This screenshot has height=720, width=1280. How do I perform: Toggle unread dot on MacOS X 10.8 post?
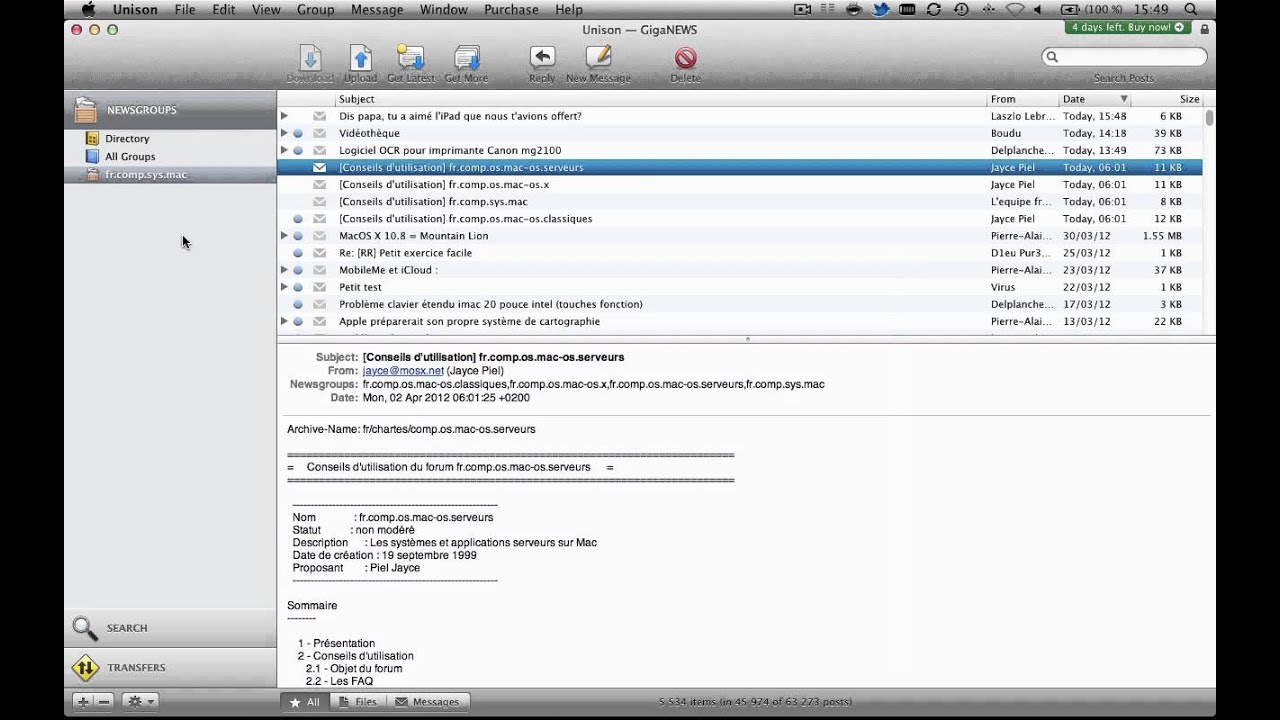pos(298,236)
